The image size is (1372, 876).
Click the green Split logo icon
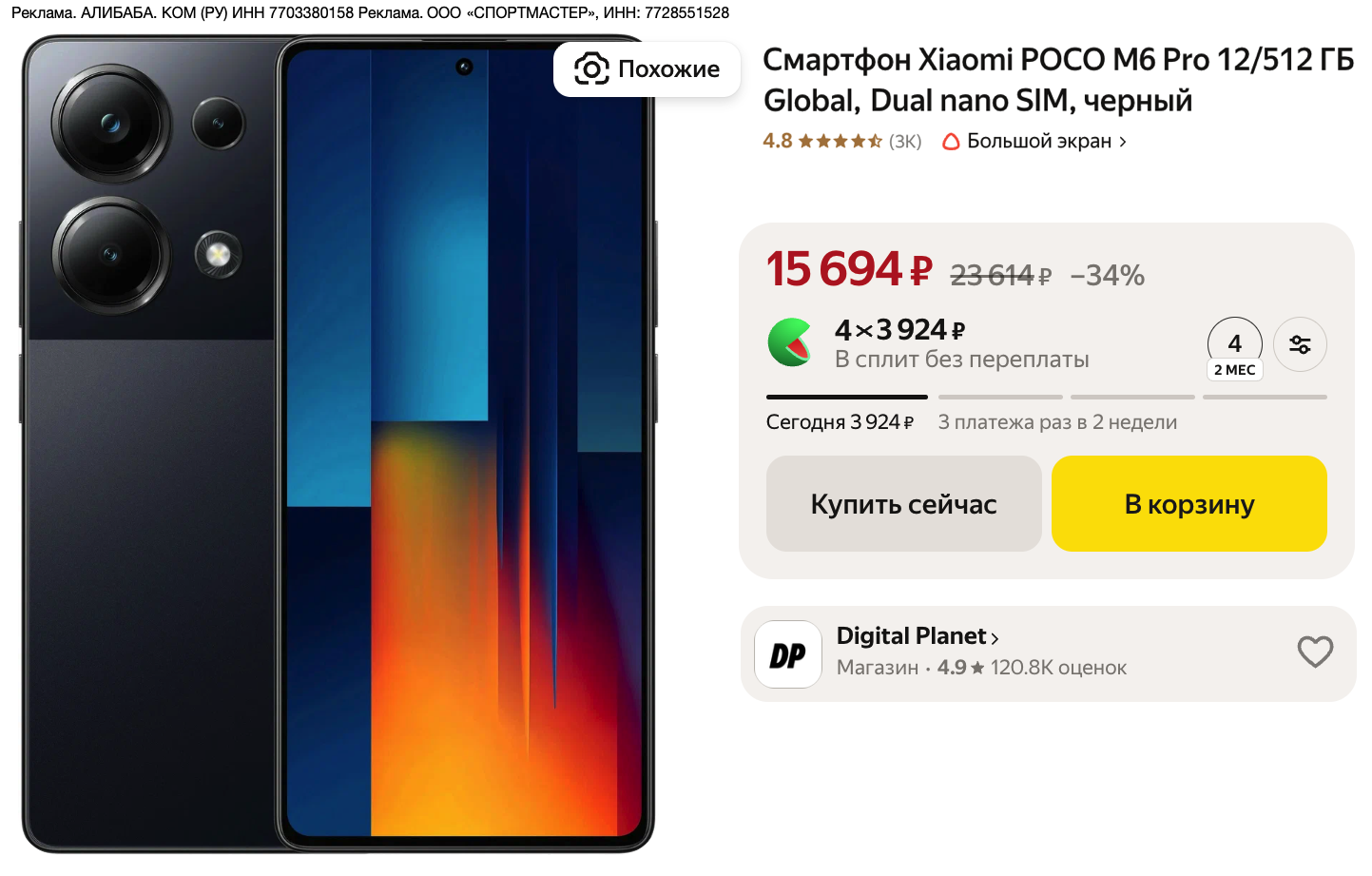790,342
